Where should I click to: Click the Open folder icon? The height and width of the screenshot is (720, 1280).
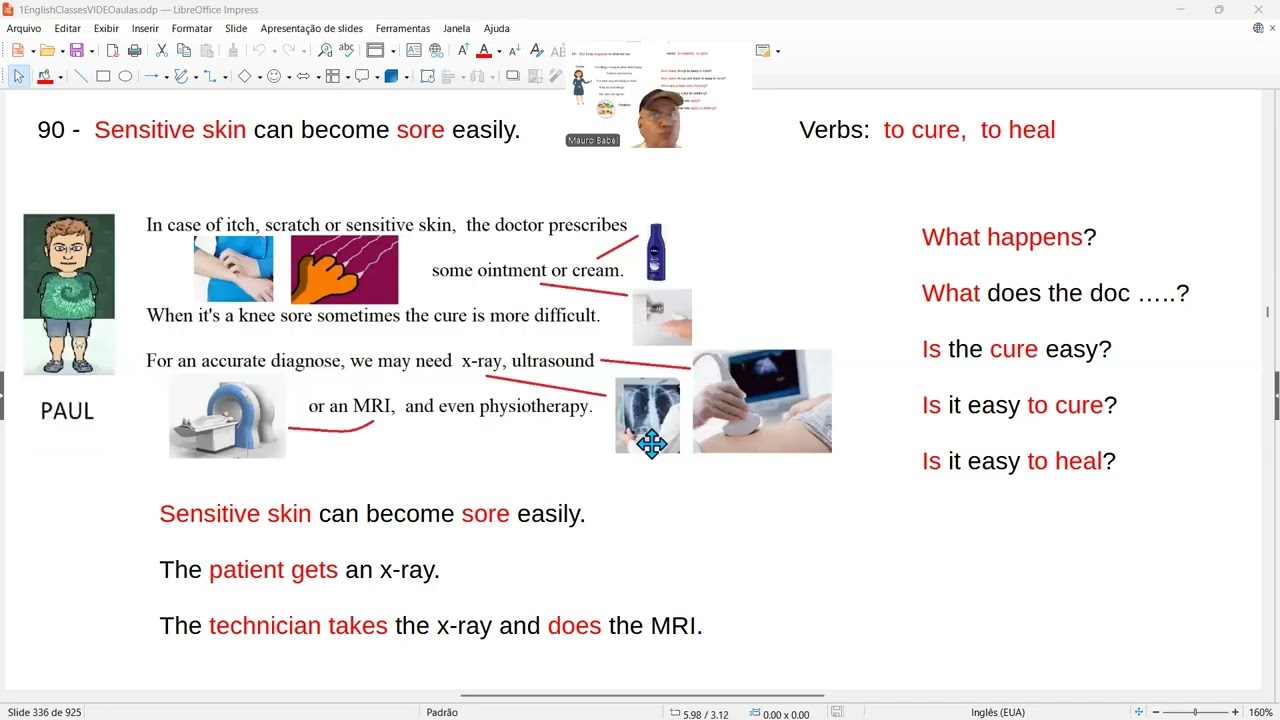pos(46,51)
